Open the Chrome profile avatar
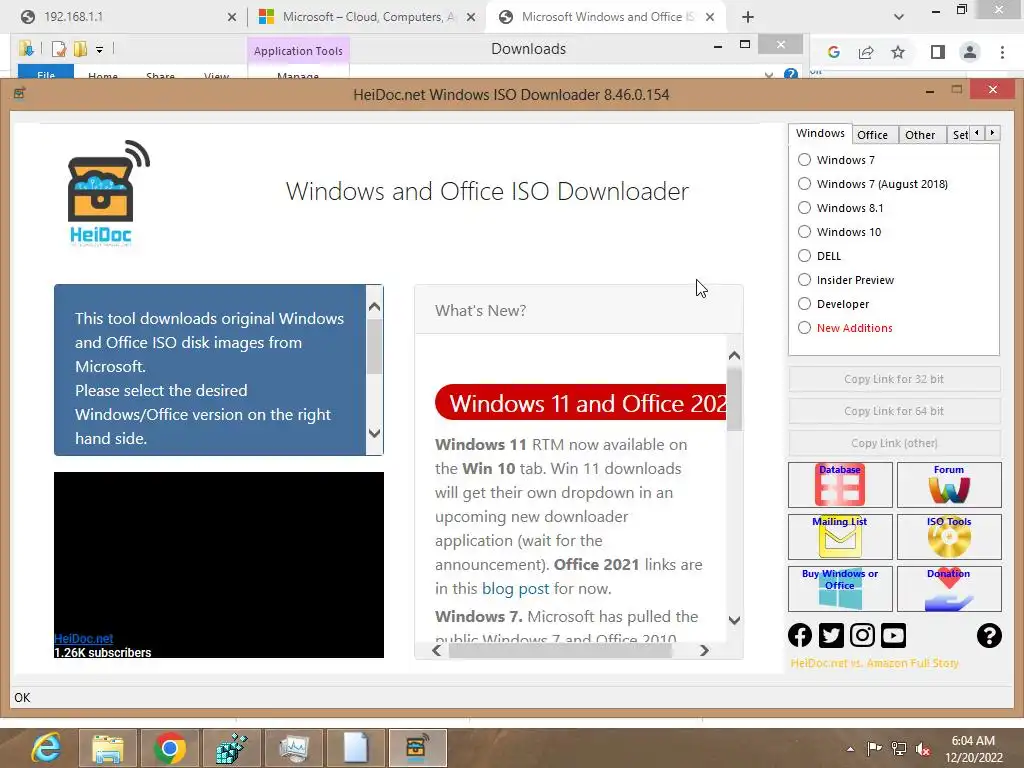This screenshot has width=1024, height=768. coord(970,52)
